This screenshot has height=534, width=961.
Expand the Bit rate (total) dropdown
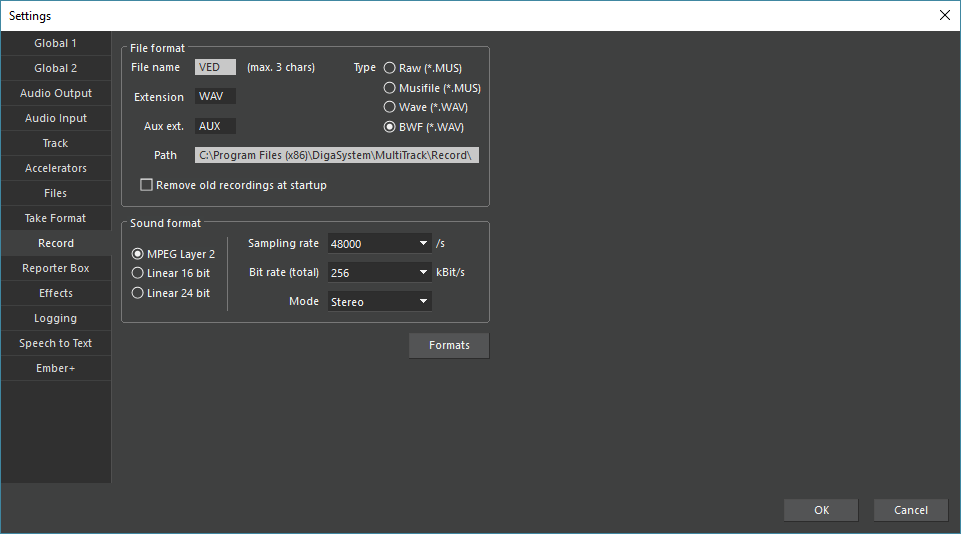click(380, 272)
